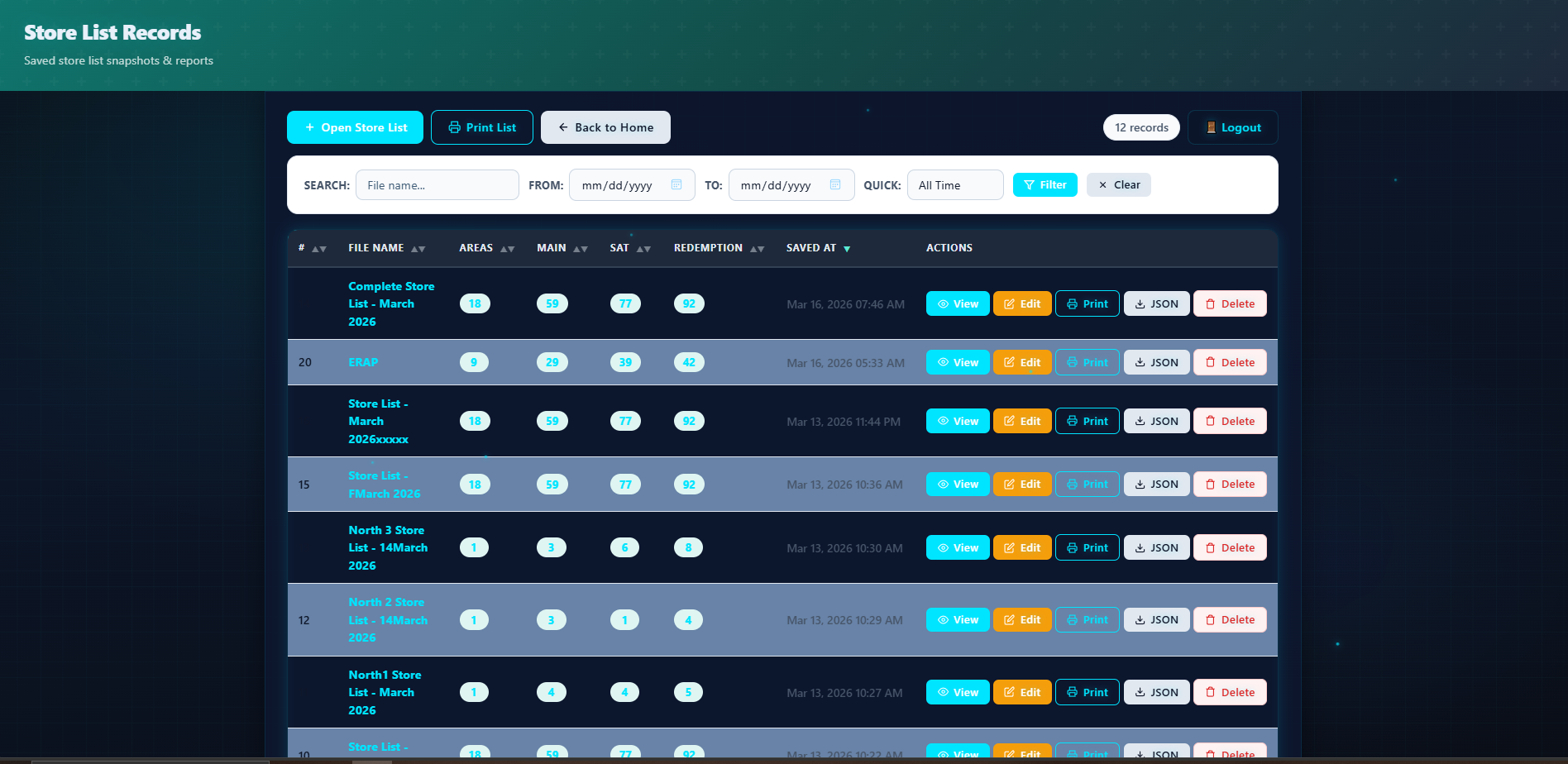Clear the search filters
The width and height of the screenshot is (1568, 764).
coord(1118,185)
